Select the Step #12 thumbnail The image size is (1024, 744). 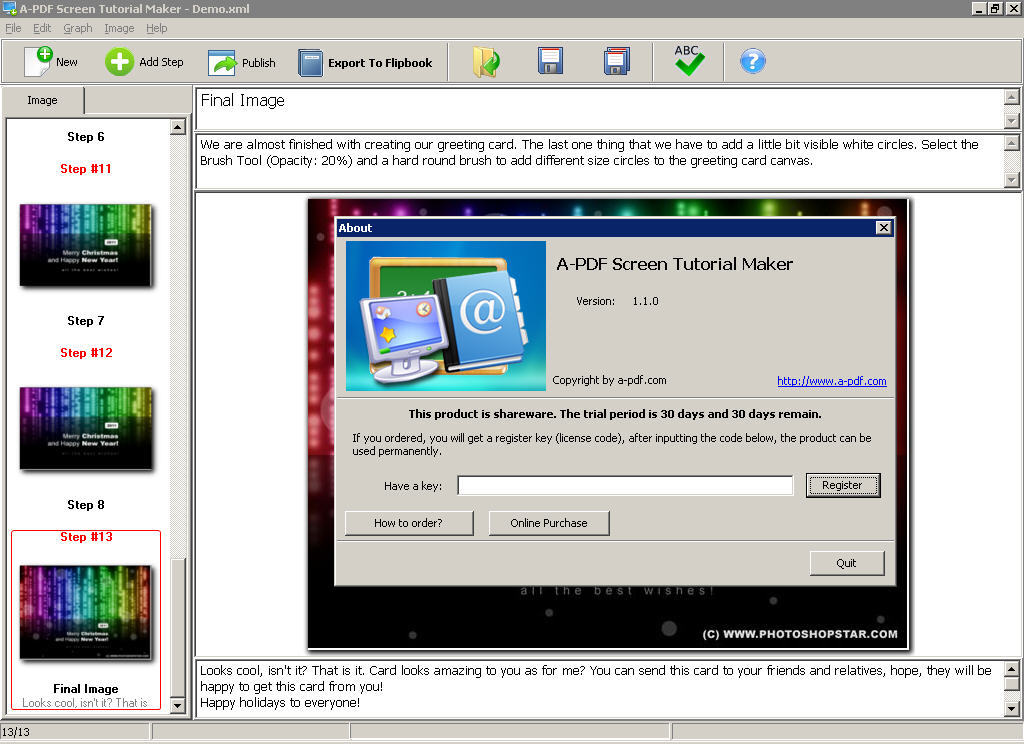click(x=86, y=428)
